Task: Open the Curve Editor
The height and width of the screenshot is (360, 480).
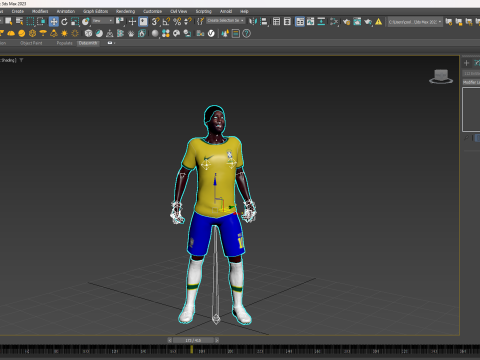Action: tap(310, 22)
